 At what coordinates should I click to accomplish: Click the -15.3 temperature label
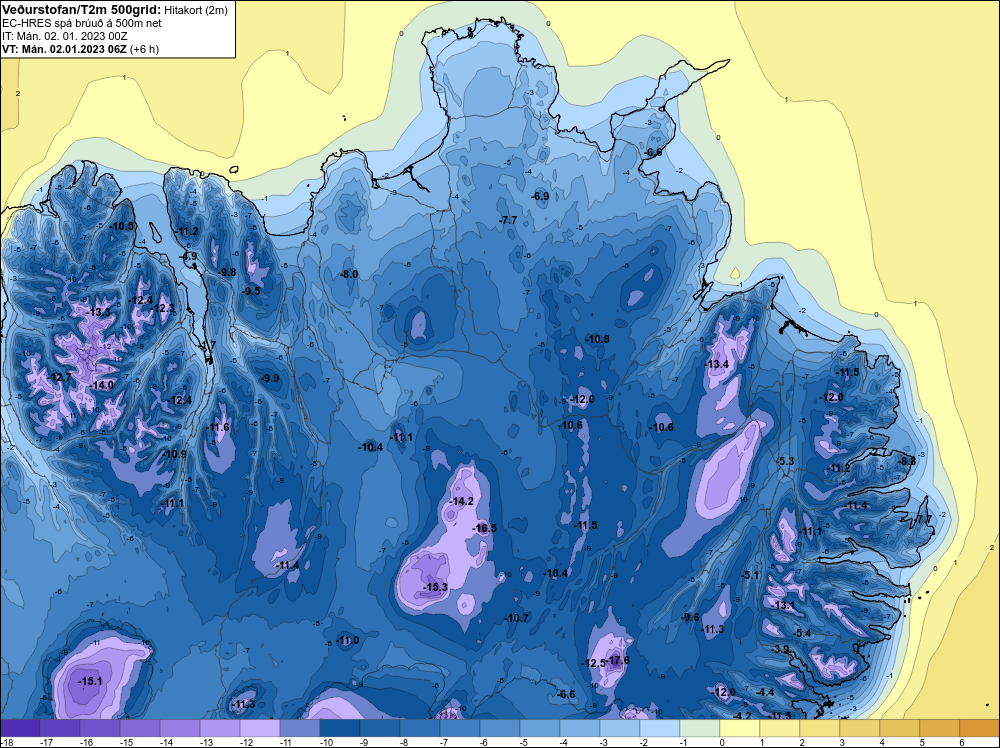click(436, 587)
